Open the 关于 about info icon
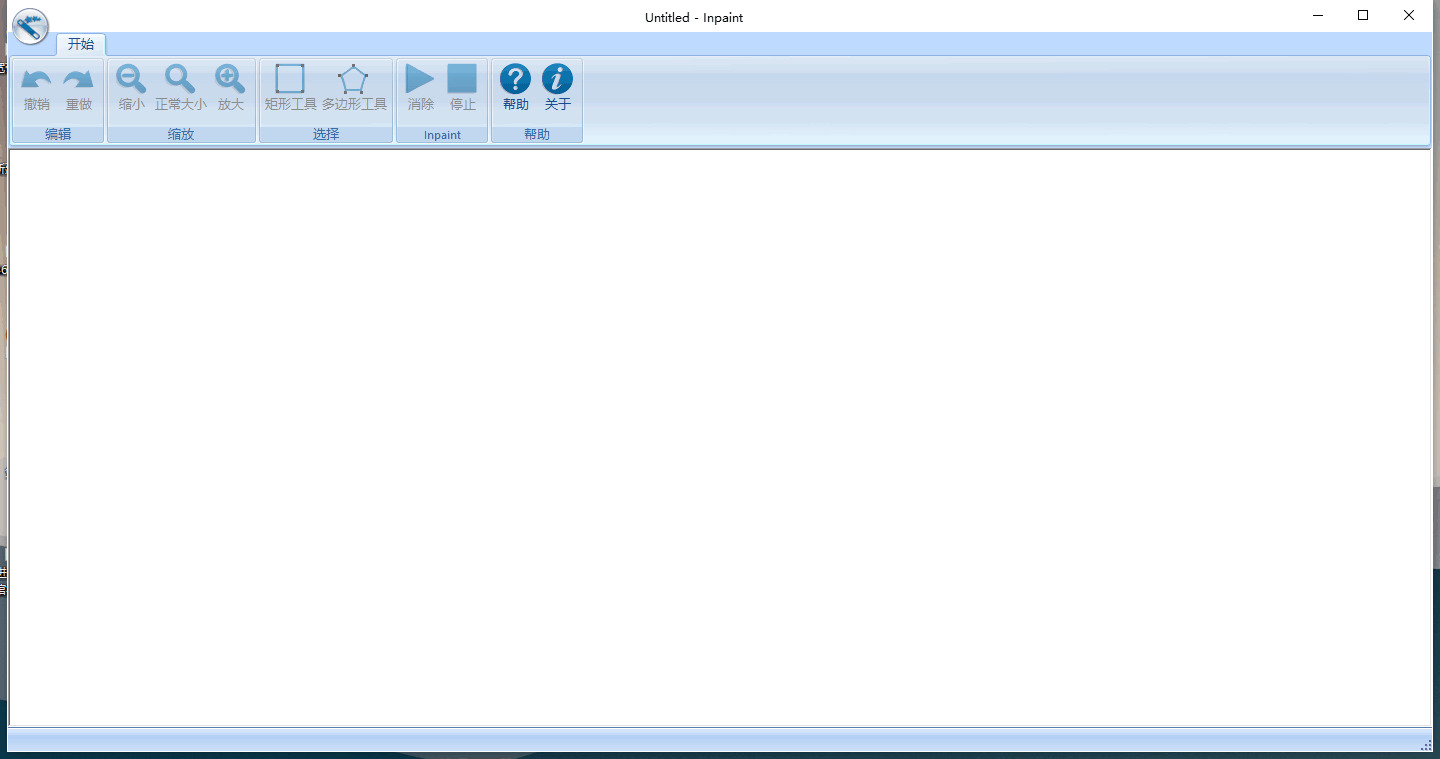This screenshot has width=1440, height=759. [558, 88]
